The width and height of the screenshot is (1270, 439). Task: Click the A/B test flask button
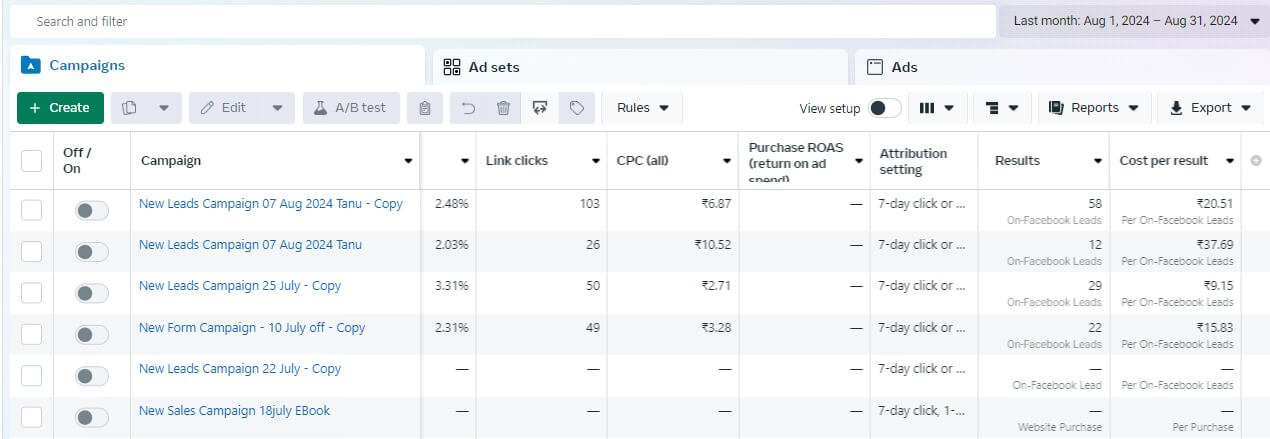click(x=351, y=108)
